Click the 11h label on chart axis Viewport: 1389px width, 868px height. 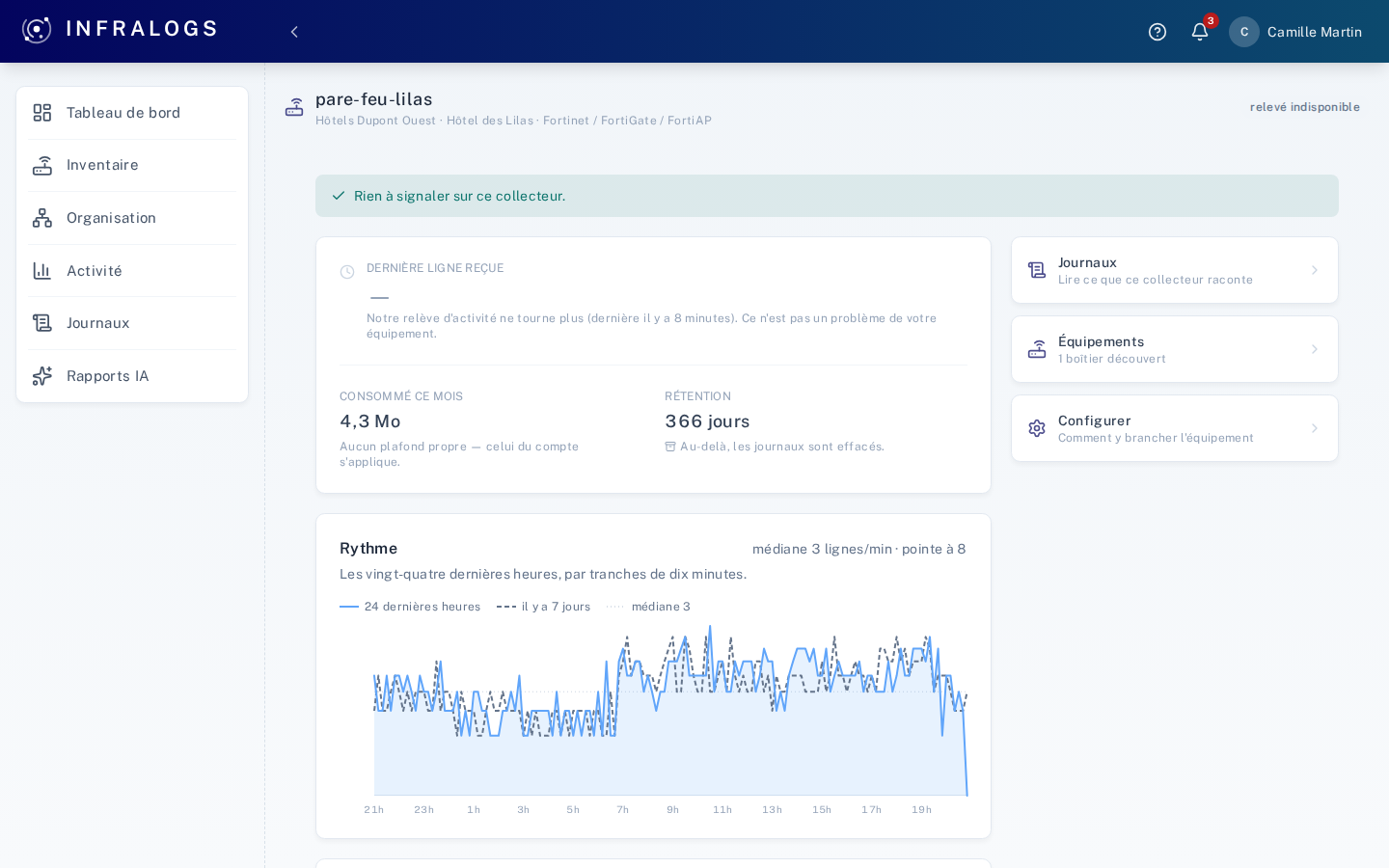click(722, 810)
